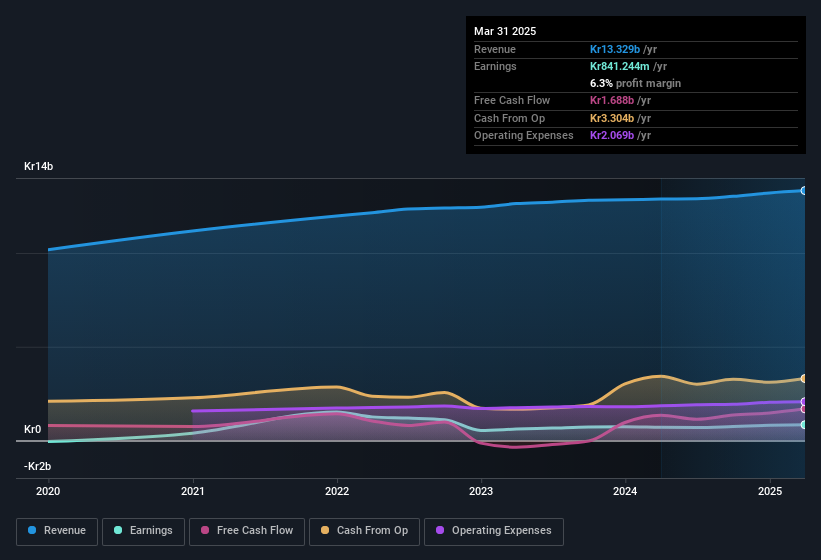Image resolution: width=821 pixels, height=560 pixels.
Task: Click the Mar 31 2025 tooltip date
Action: 505,31
